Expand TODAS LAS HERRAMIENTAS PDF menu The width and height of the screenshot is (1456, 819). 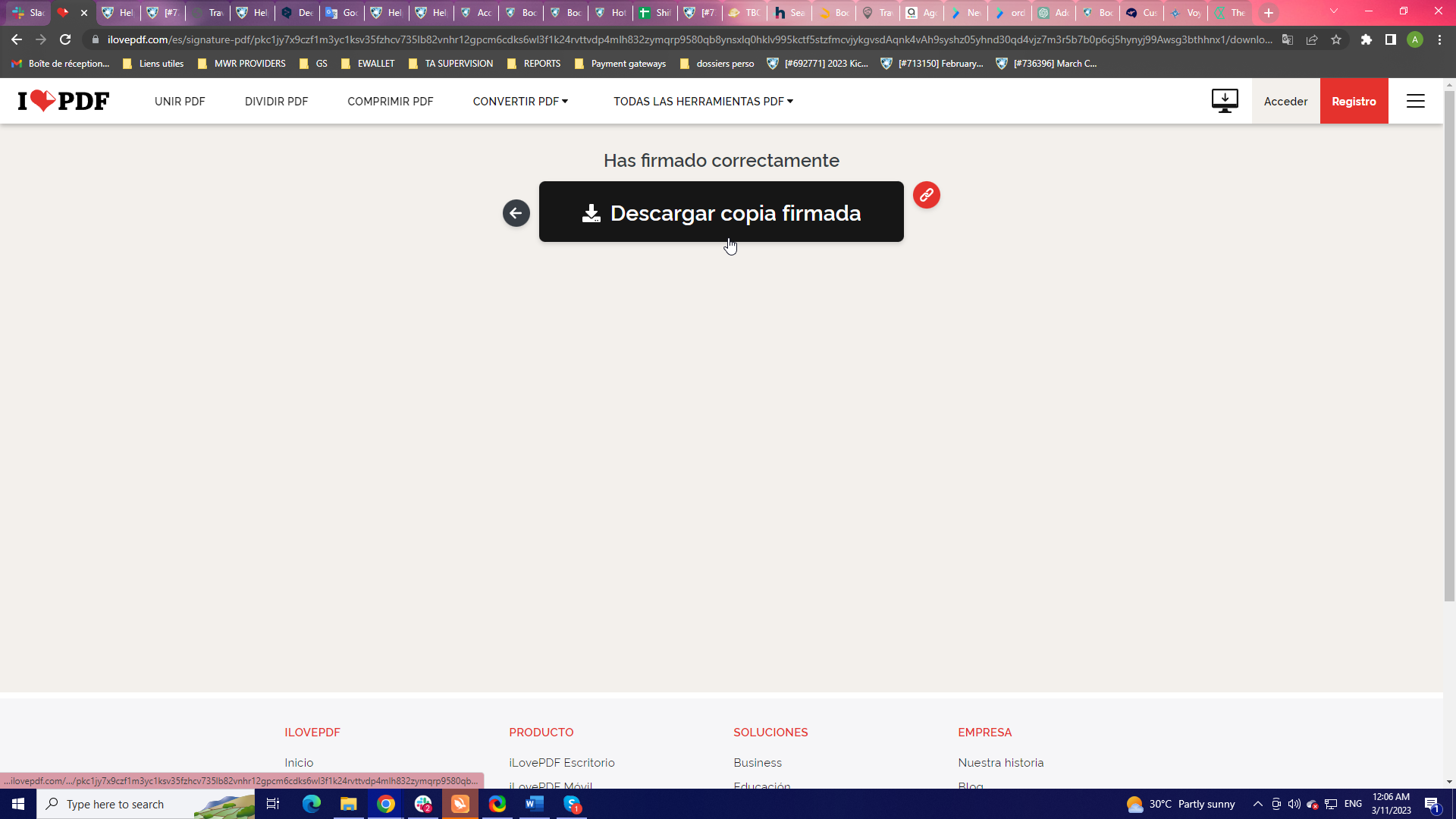tap(703, 101)
